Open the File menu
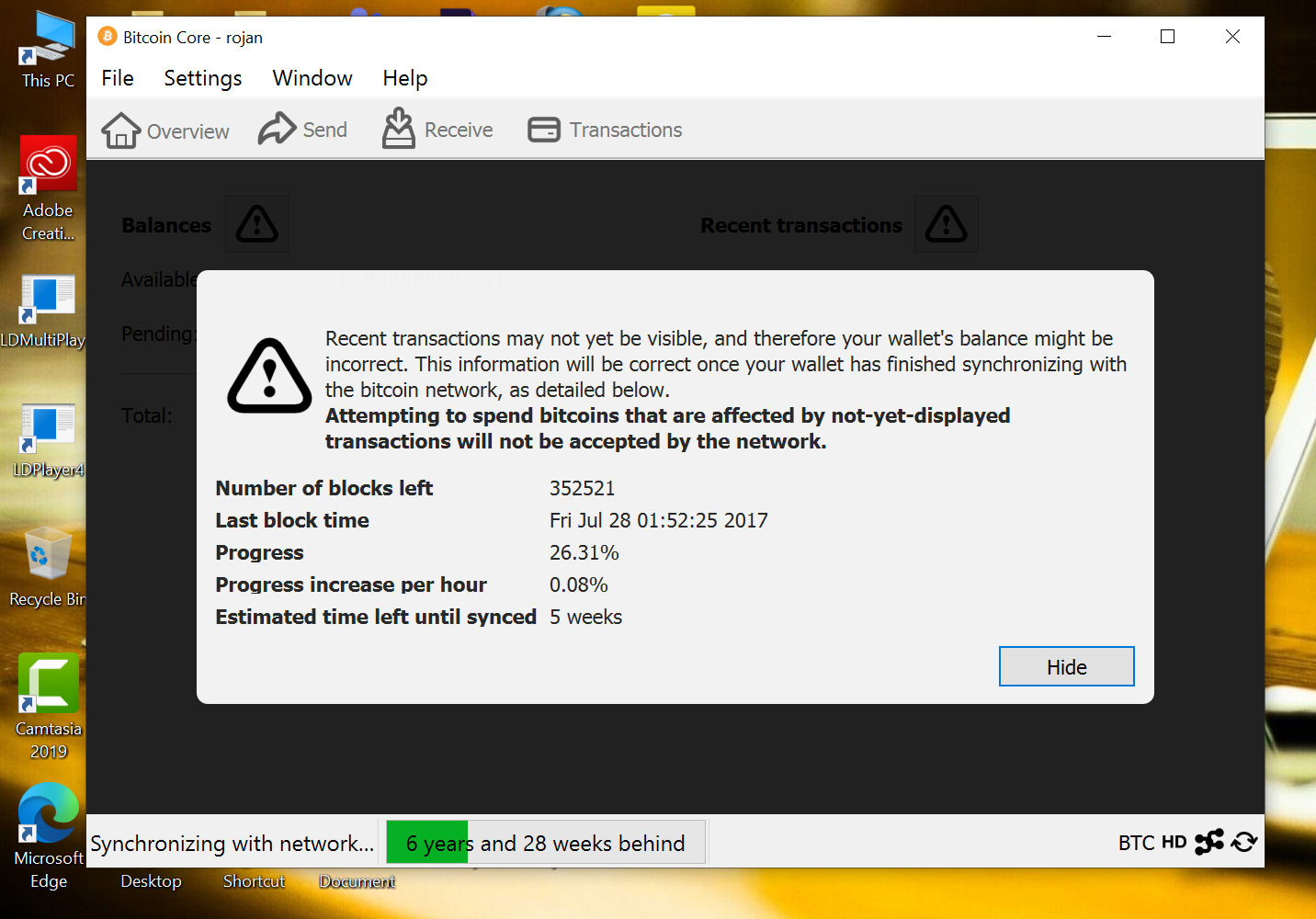The image size is (1316, 919). point(118,78)
